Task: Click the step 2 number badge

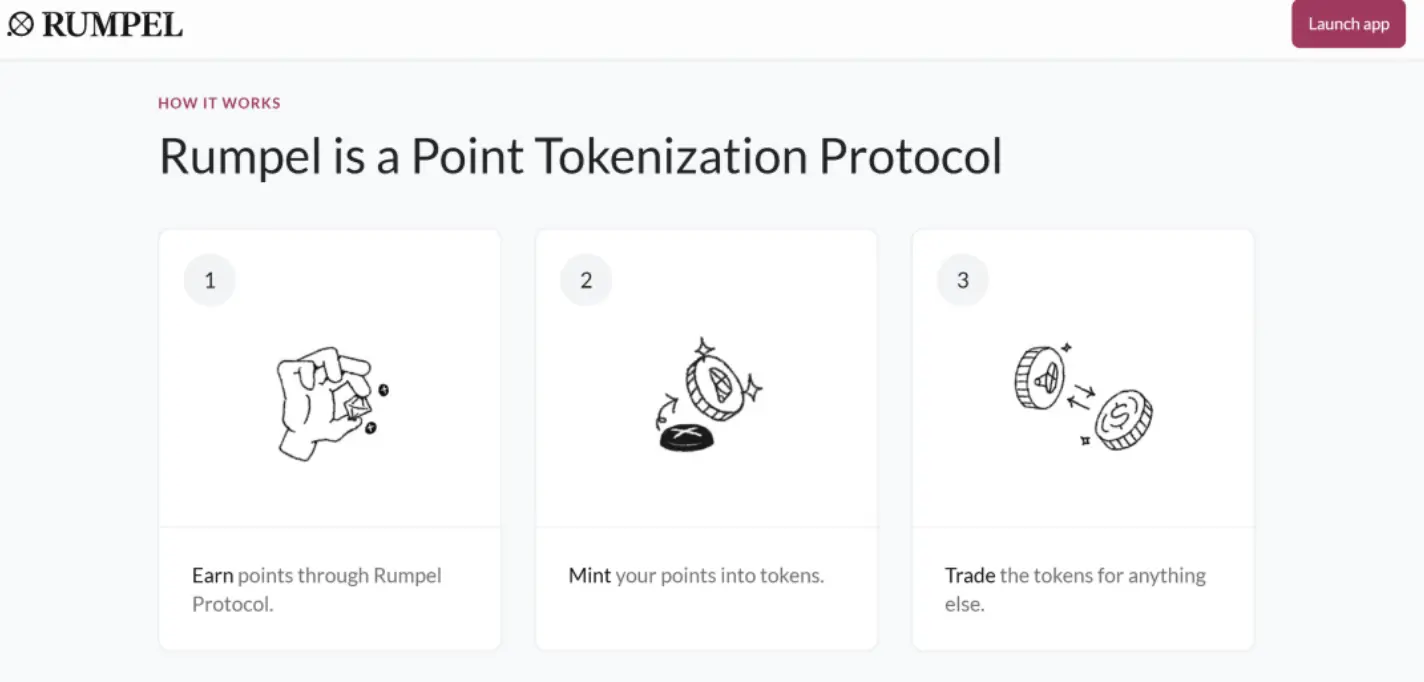Action: point(586,281)
